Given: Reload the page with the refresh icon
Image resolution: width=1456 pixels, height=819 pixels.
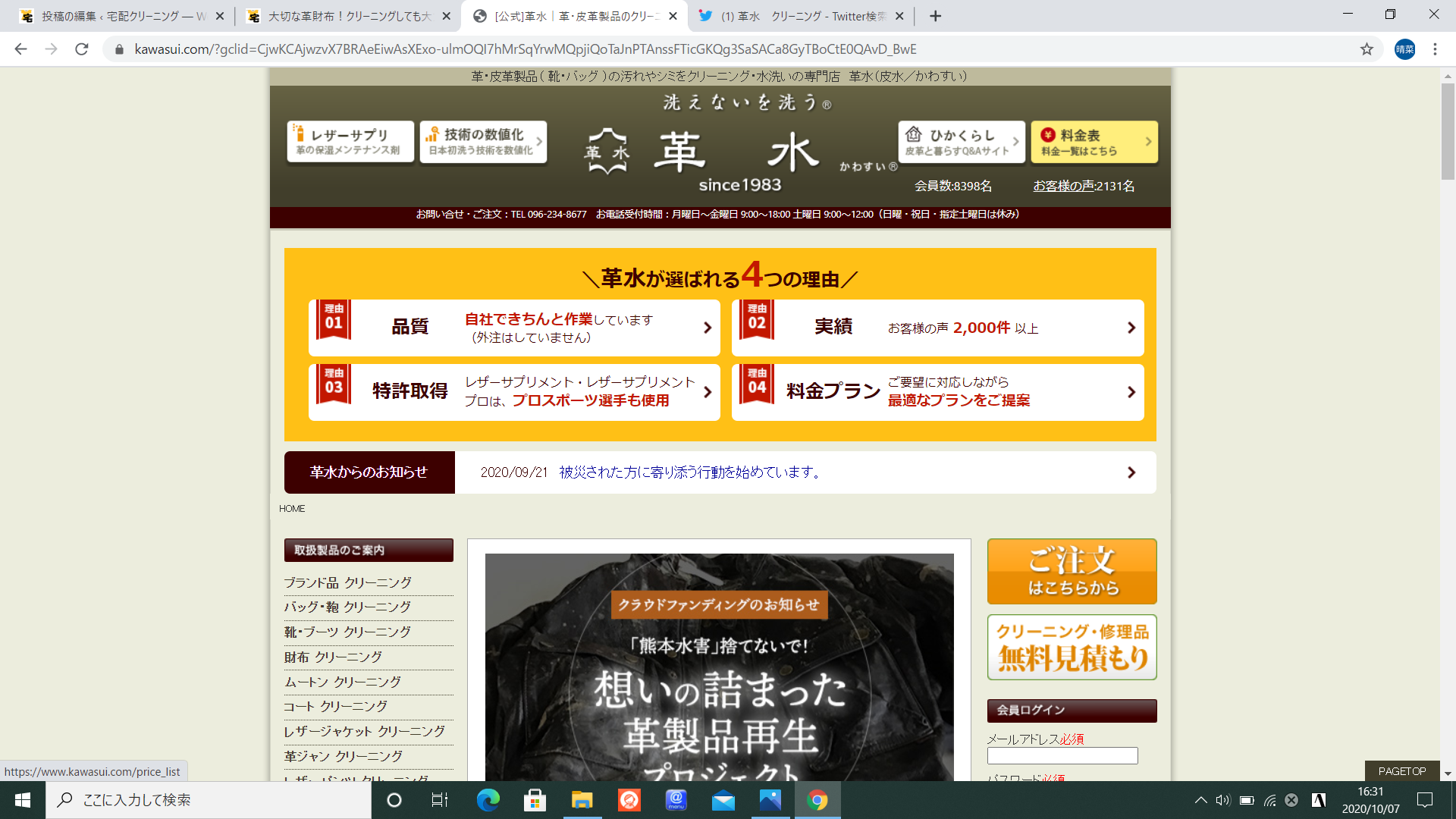Looking at the screenshot, I should (82, 49).
